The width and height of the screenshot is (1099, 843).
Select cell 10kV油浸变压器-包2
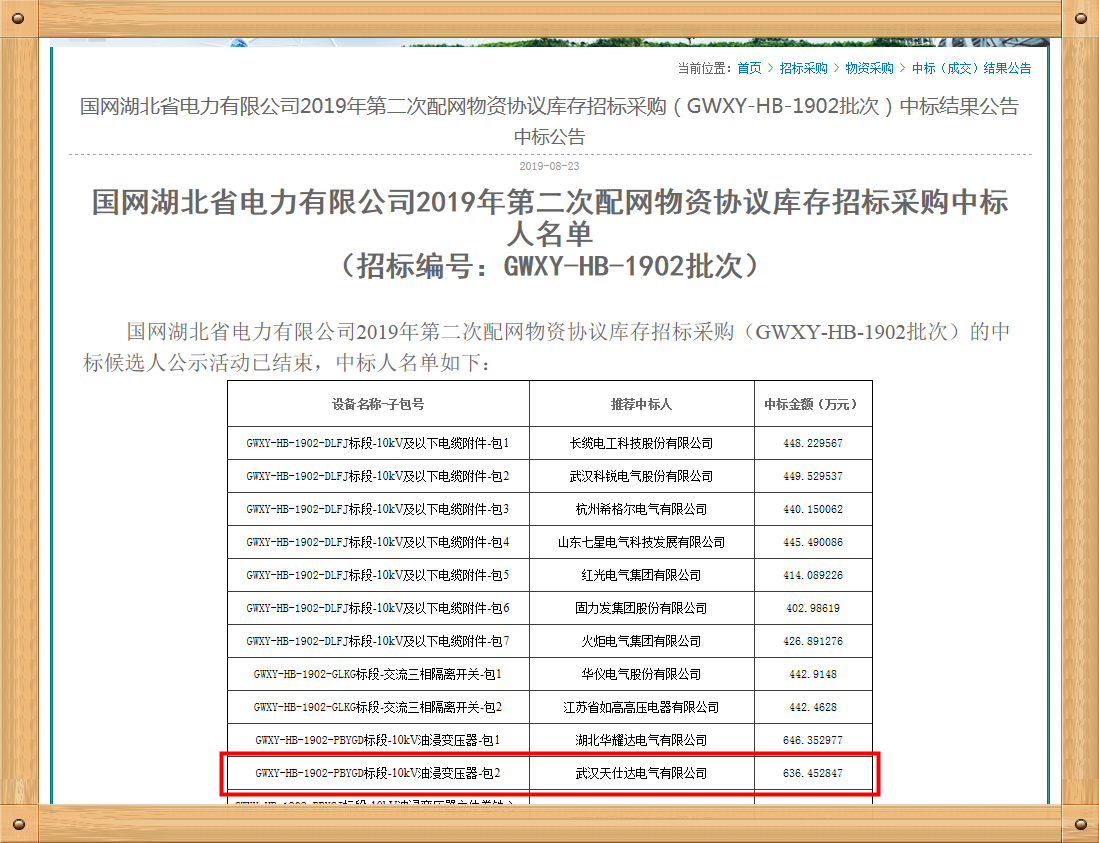pyautogui.click(x=378, y=773)
